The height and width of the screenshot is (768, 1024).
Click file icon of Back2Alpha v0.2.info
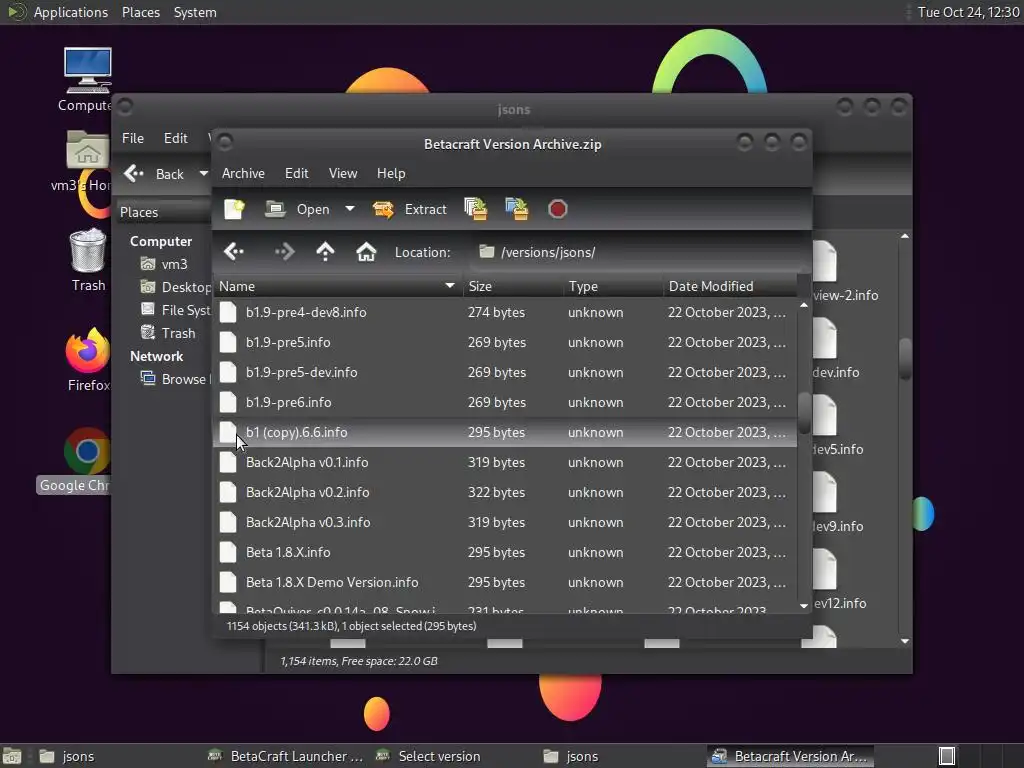pos(228,492)
